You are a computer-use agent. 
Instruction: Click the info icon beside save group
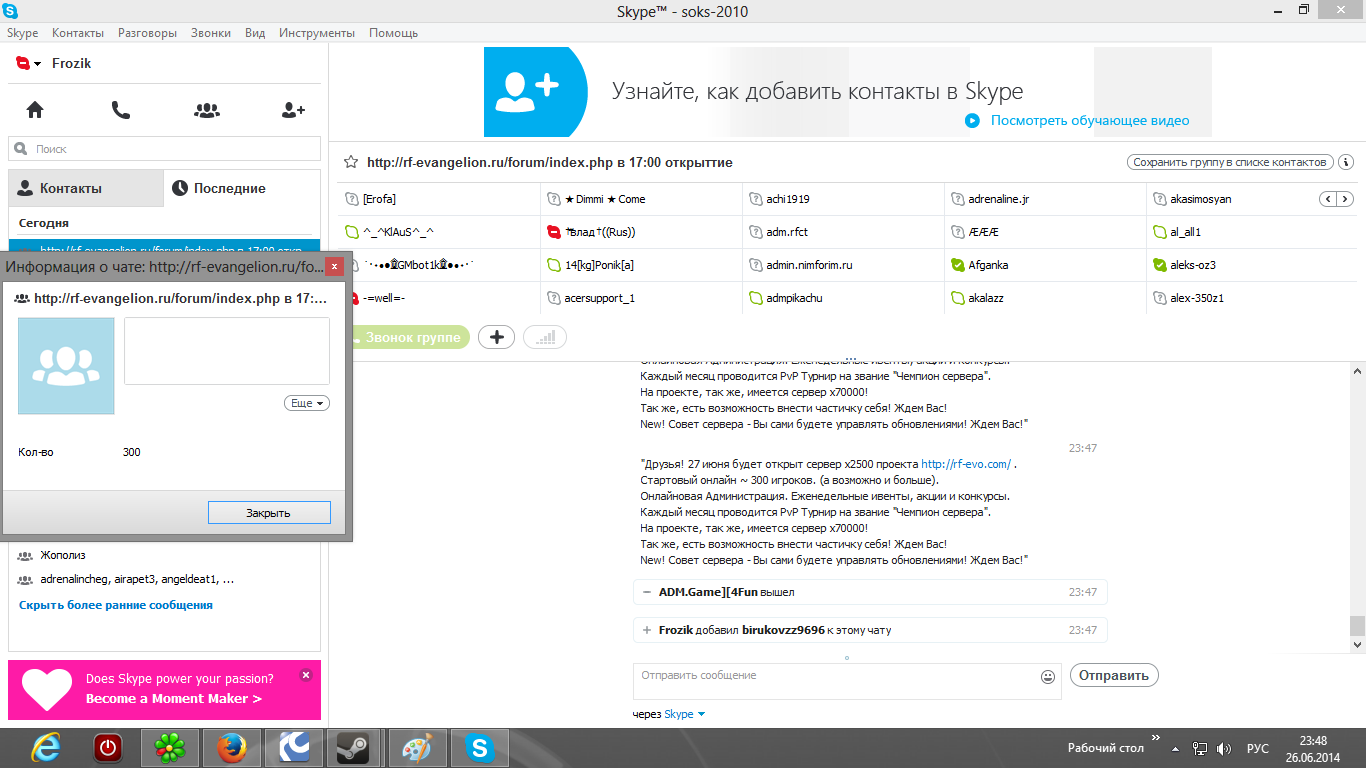1346,162
